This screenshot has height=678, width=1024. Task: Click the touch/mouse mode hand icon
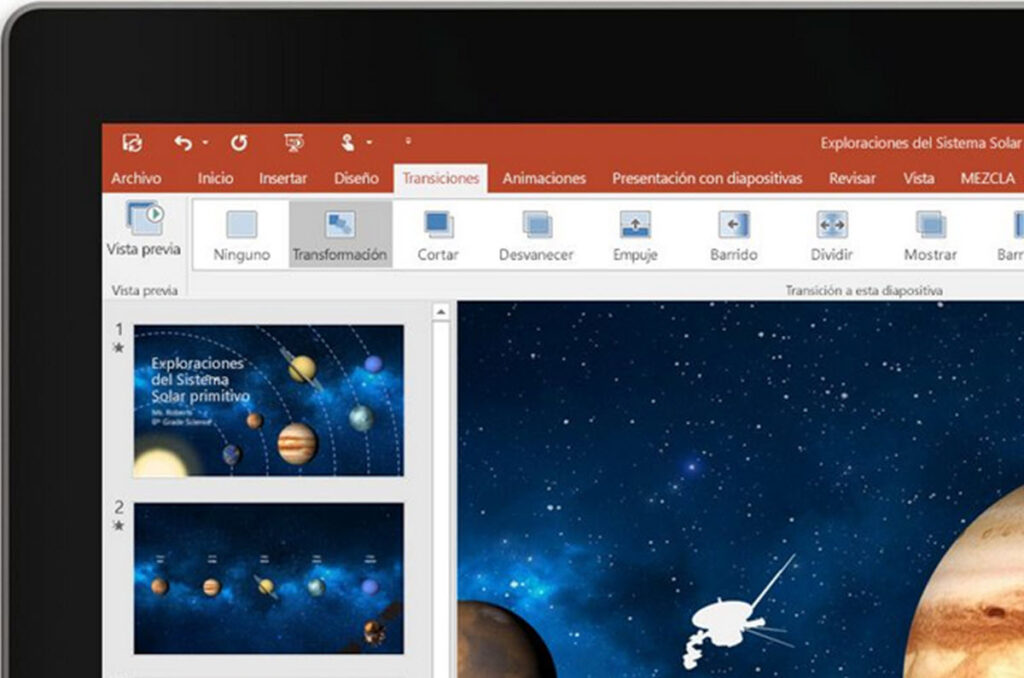coord(348,142)
